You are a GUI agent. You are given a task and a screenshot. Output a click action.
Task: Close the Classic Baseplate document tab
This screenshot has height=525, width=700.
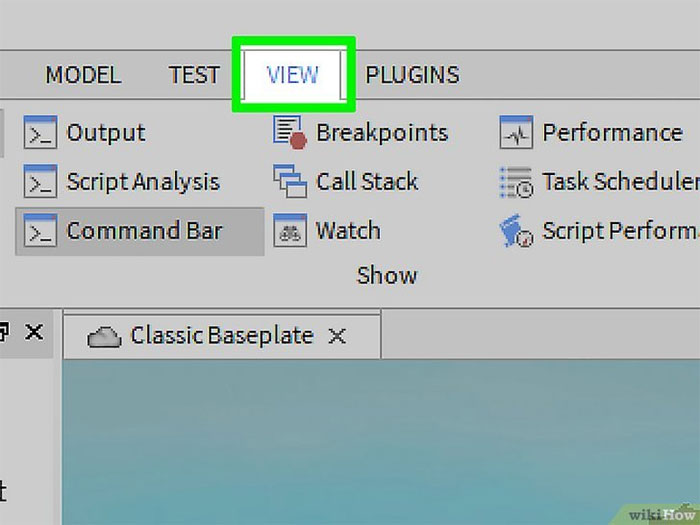click(x=338, y=337)
